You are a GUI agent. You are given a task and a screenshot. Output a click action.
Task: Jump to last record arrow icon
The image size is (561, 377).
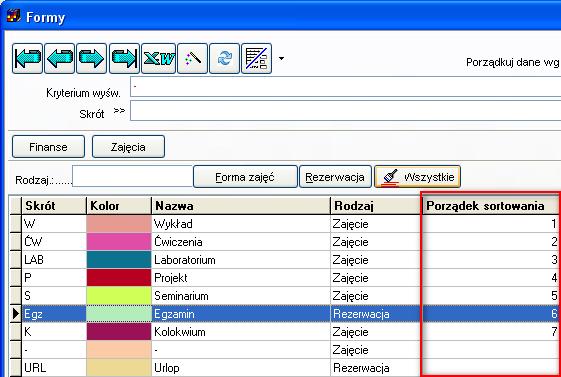tap(124, 58)
